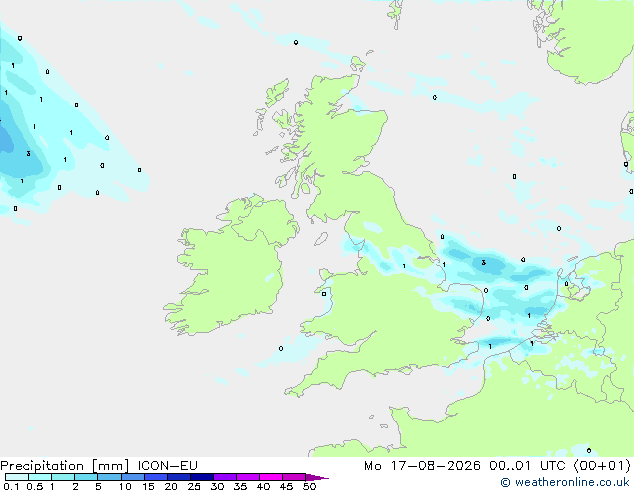
Task: Click the 5 mm legend color swatch
Action: pos(110,477)
